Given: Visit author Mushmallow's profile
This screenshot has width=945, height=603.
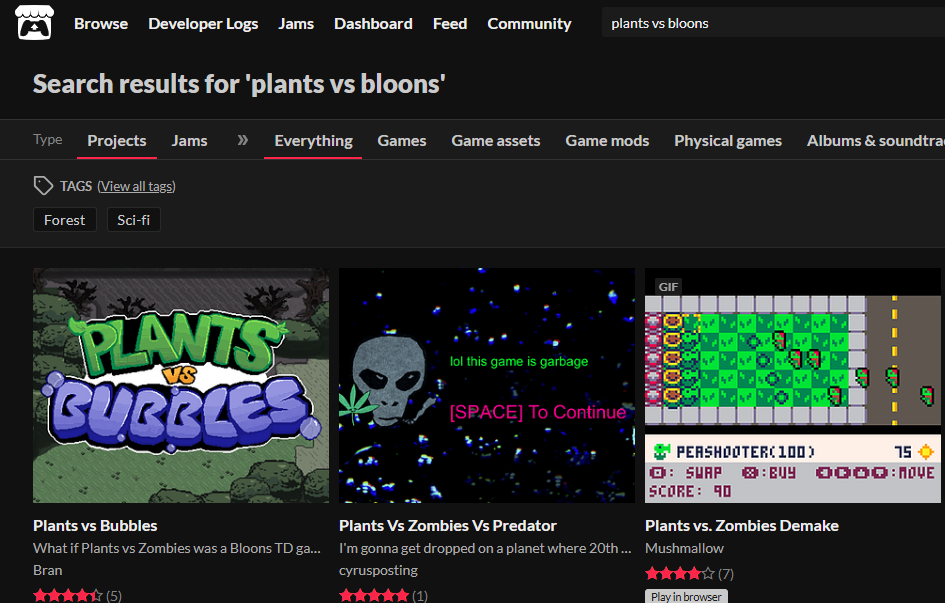Looking at the screenshot, I should tap(684, 548).
